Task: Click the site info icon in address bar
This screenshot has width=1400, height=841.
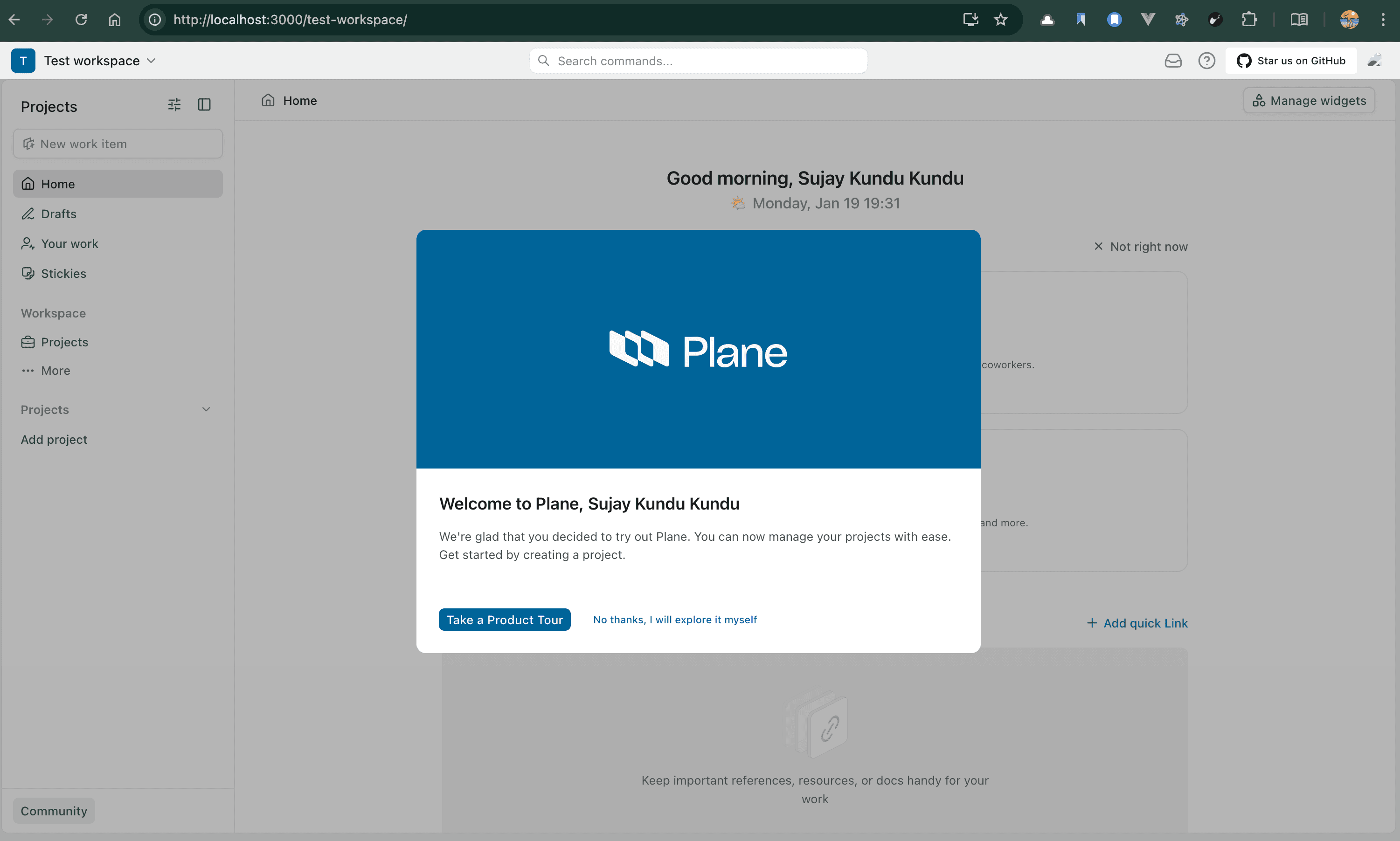Action: (155, 20)
